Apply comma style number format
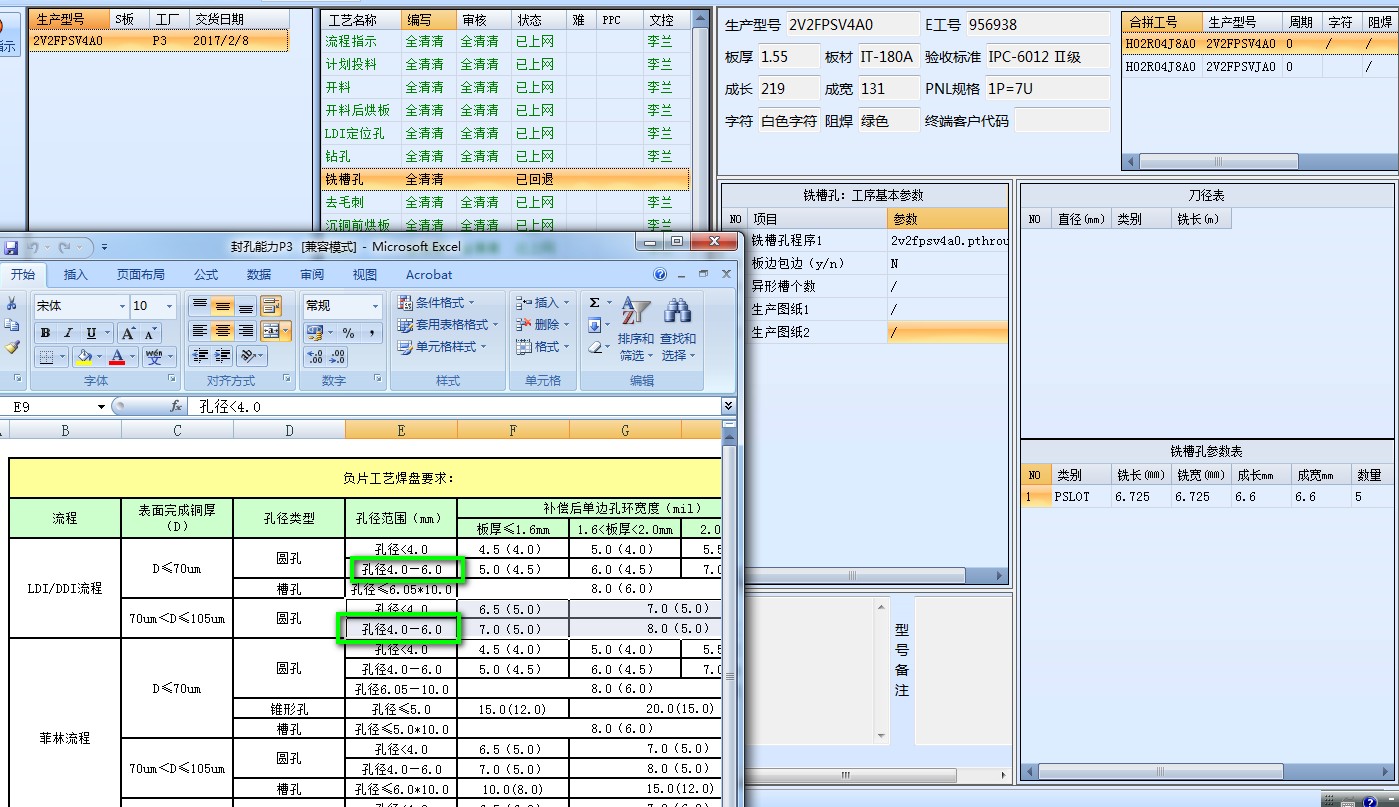 coord(371,333)
